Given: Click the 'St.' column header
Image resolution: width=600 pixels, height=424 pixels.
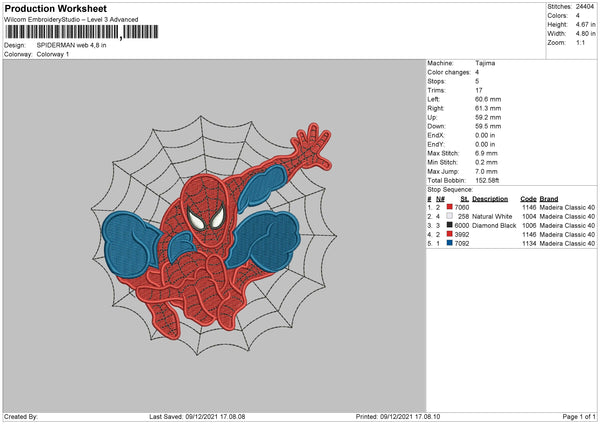Looking at the screenshot, I should (x=465, y=199).
